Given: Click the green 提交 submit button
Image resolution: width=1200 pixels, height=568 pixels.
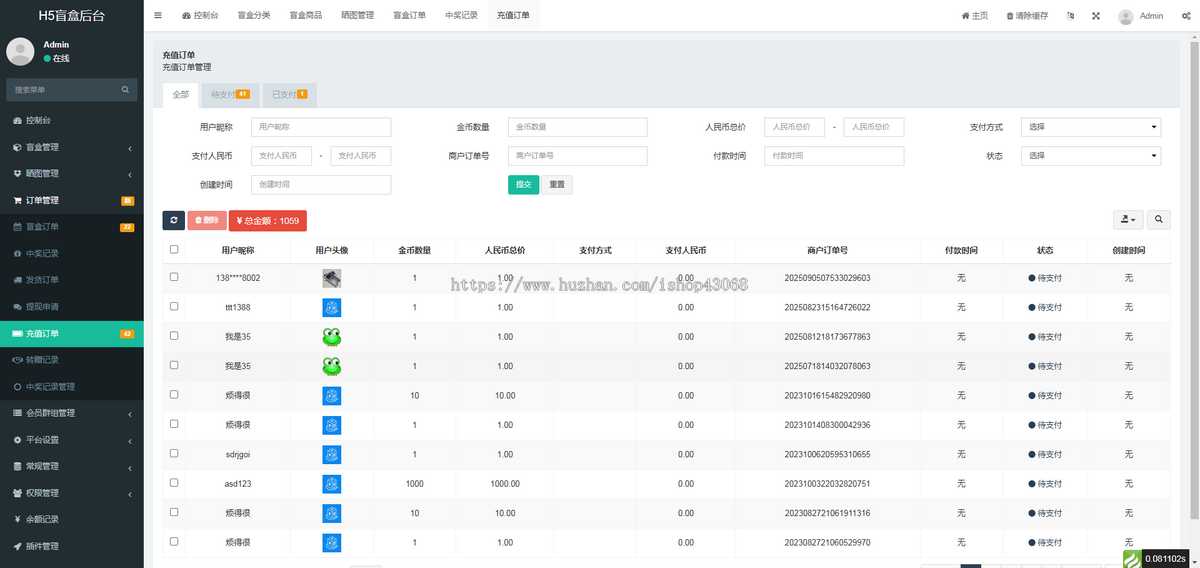Looking at the screenshot, I should tap(523, 185).
